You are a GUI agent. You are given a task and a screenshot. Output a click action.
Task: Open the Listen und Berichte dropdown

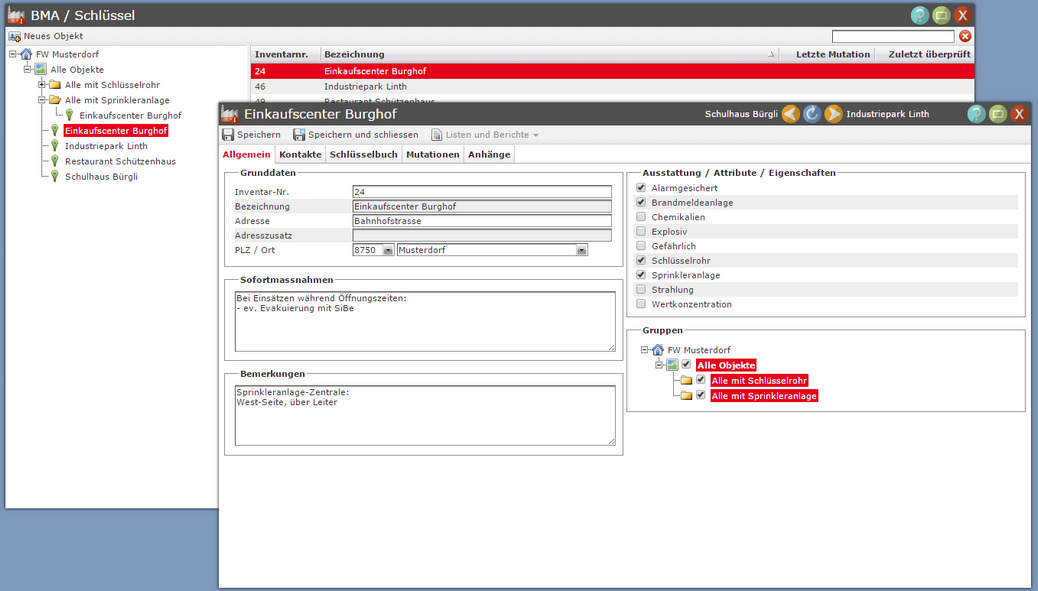485,135
